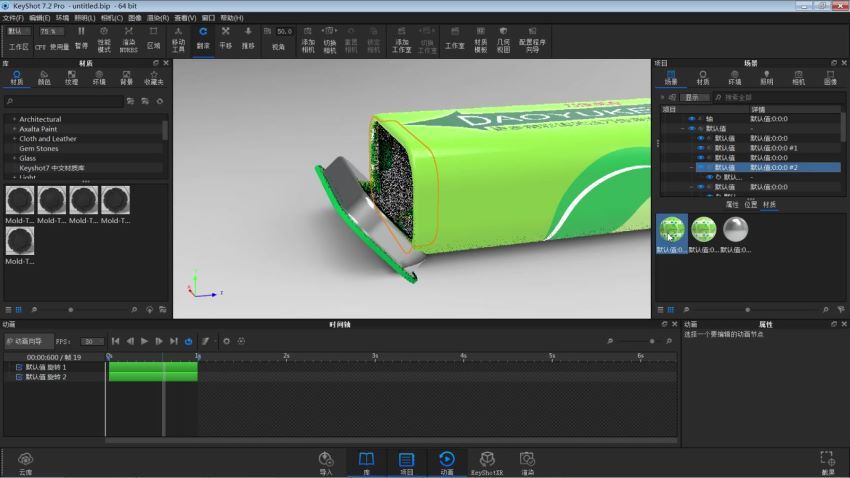Click the 区域 region render icon
Viewport: 850px width, 478px height.
pos(153,38)
